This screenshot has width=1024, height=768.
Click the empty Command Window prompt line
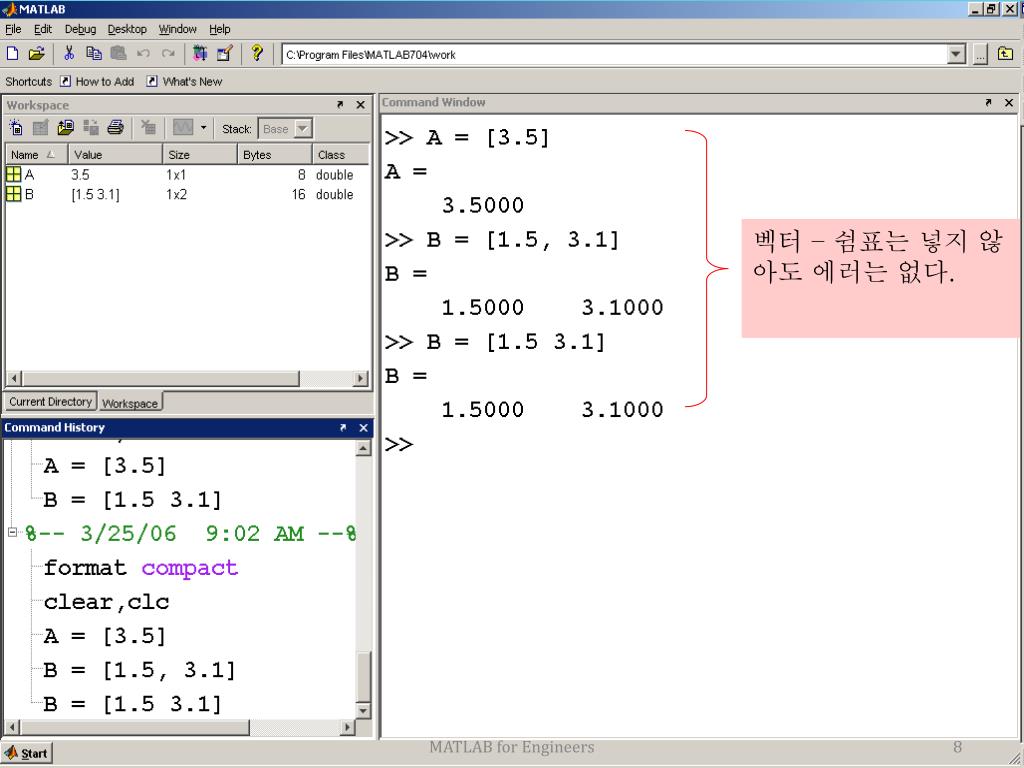tap(699, 445)
